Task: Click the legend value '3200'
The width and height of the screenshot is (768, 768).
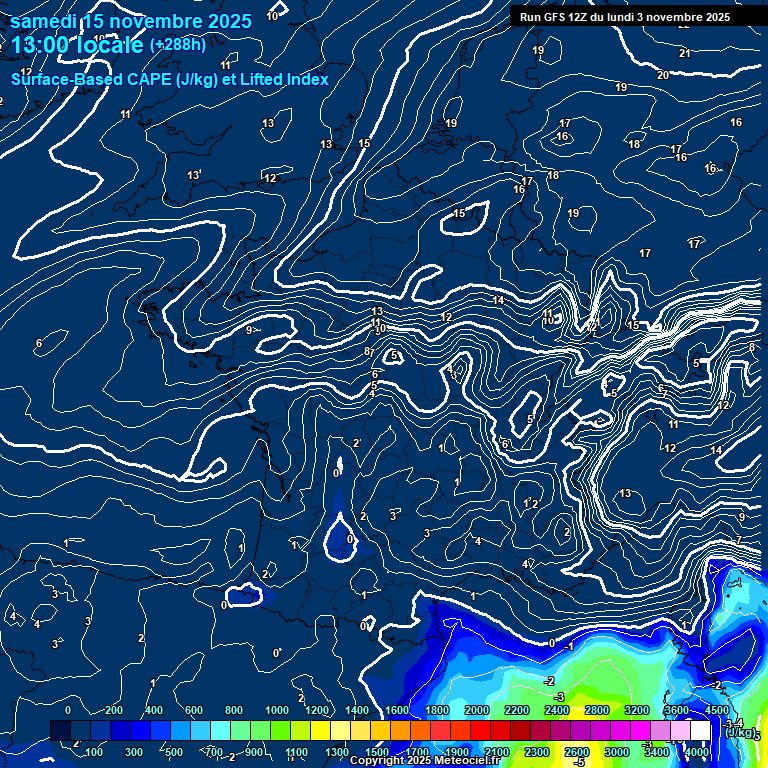Action: 637,710
